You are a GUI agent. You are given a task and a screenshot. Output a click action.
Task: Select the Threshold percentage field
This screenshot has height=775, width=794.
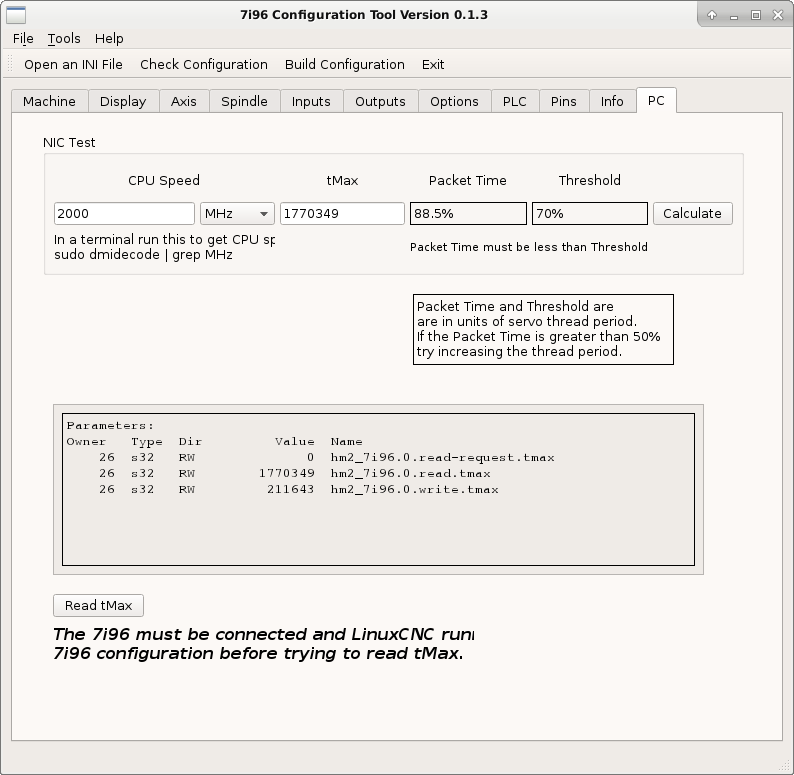tap(589, 213)
